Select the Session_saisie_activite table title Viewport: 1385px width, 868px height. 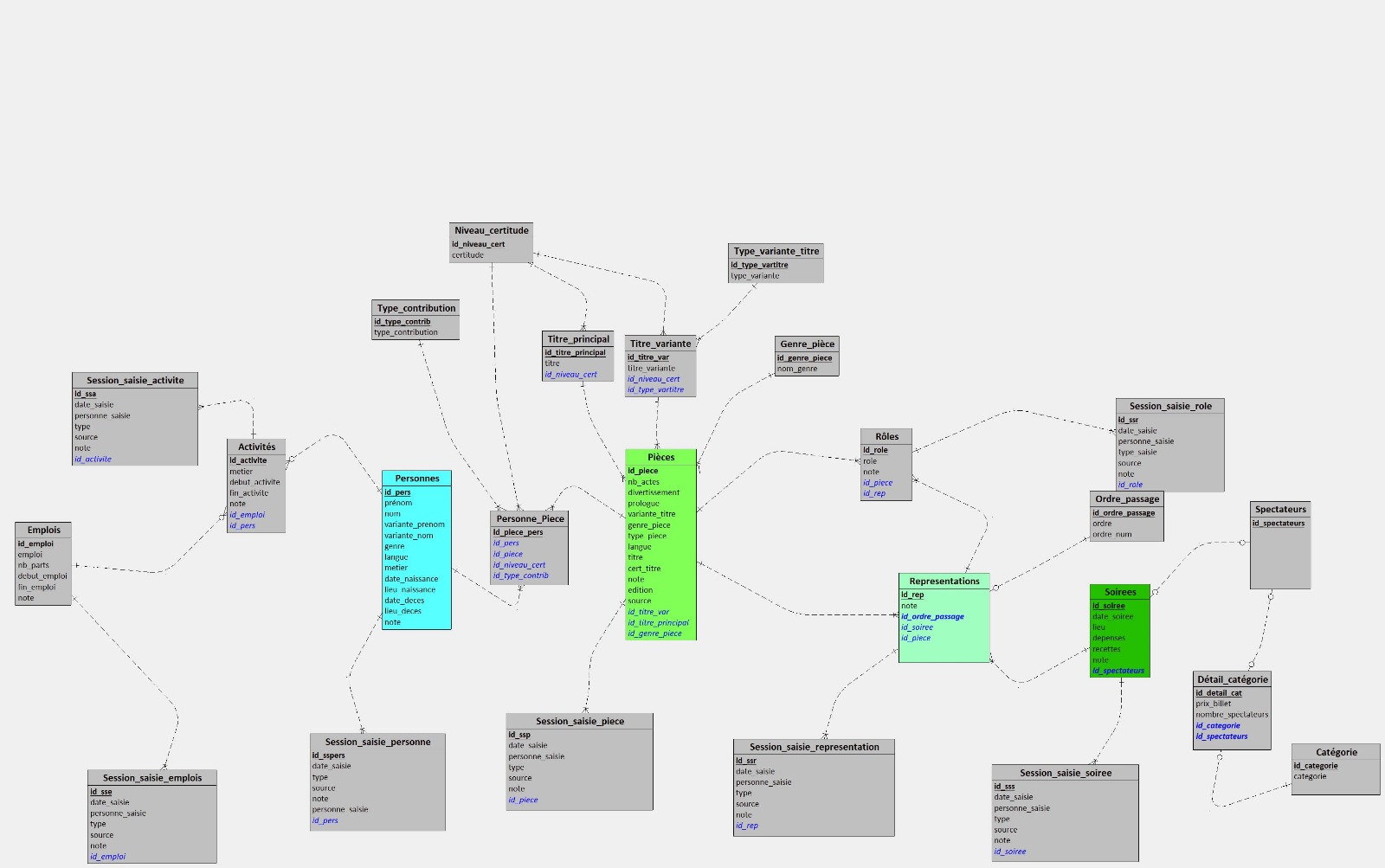(135, 381)
